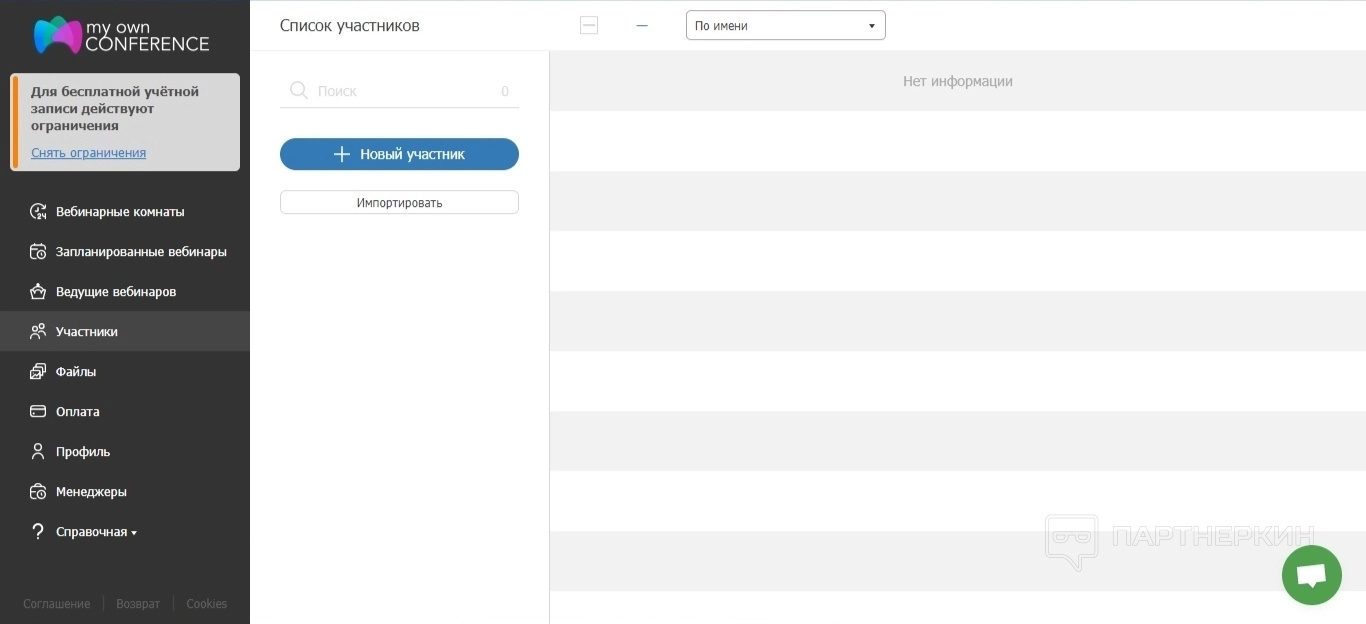Open the Cookies footer link
Viewport: 1366px width, 624px height.
point(206,604)
